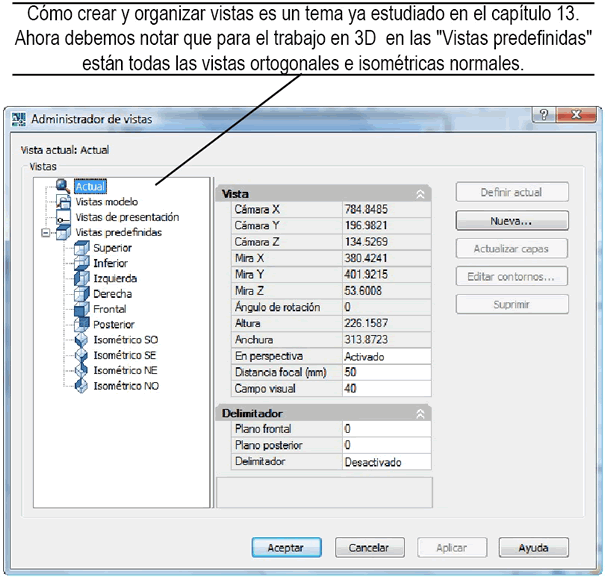
Task: Select Vistas de presentación in the tree
Action: [127, 217]
